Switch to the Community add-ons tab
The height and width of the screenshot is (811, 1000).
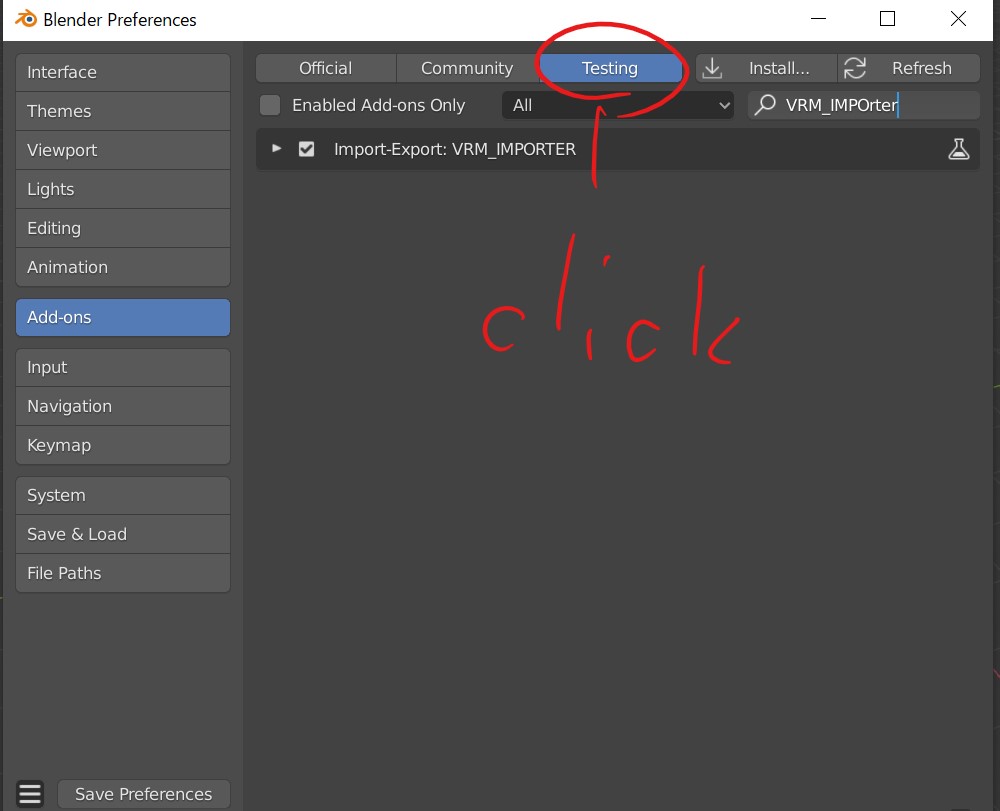(x=466, y=68)
